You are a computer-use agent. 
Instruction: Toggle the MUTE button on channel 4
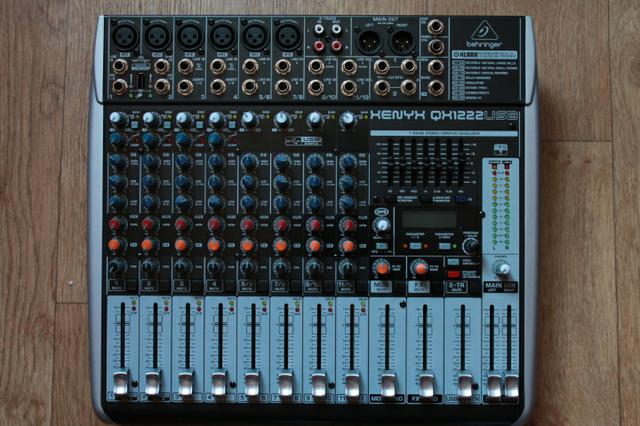point(216,285)
